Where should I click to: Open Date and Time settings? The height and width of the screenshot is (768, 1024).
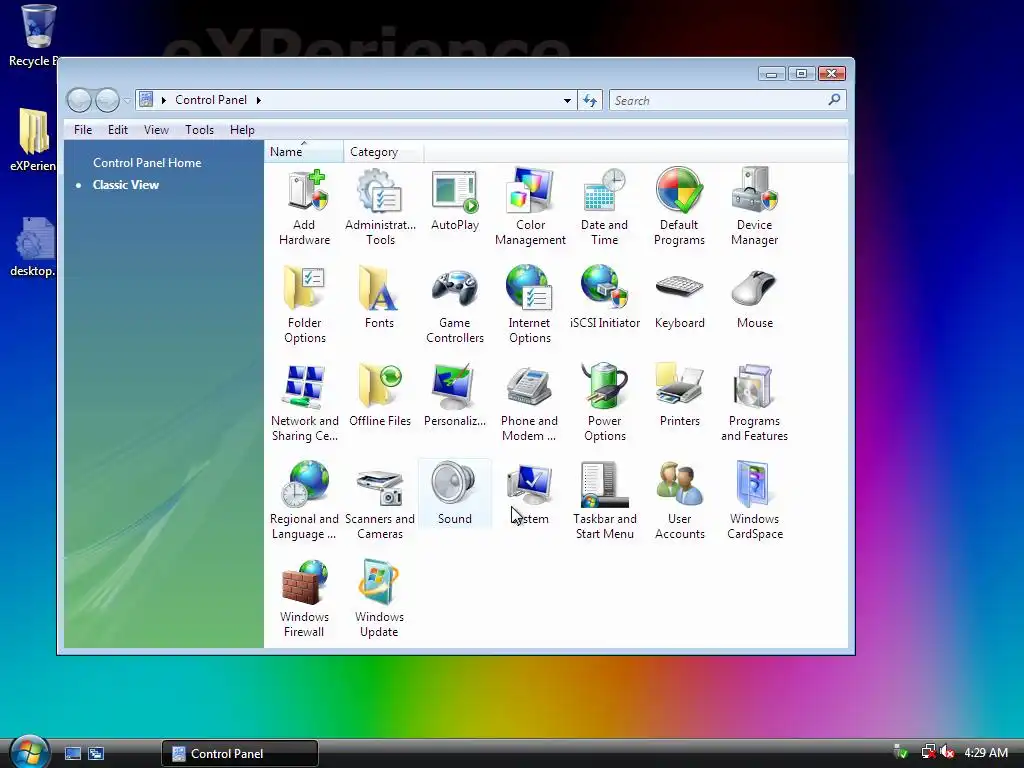coord(605,207)
